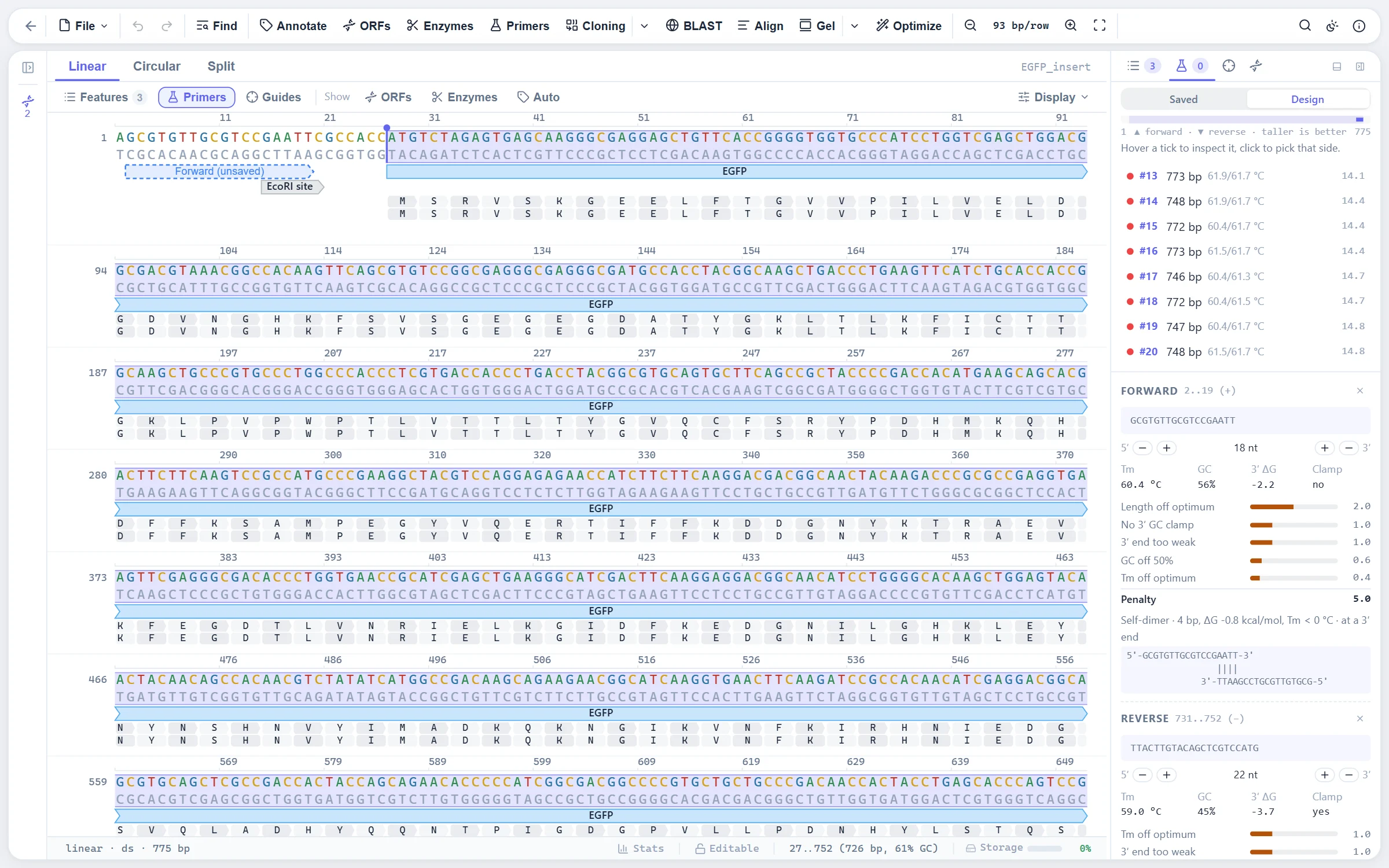Collapse the left sidebar panel icon
This screenshot has height=868, width=1389.
pos(28,68)
